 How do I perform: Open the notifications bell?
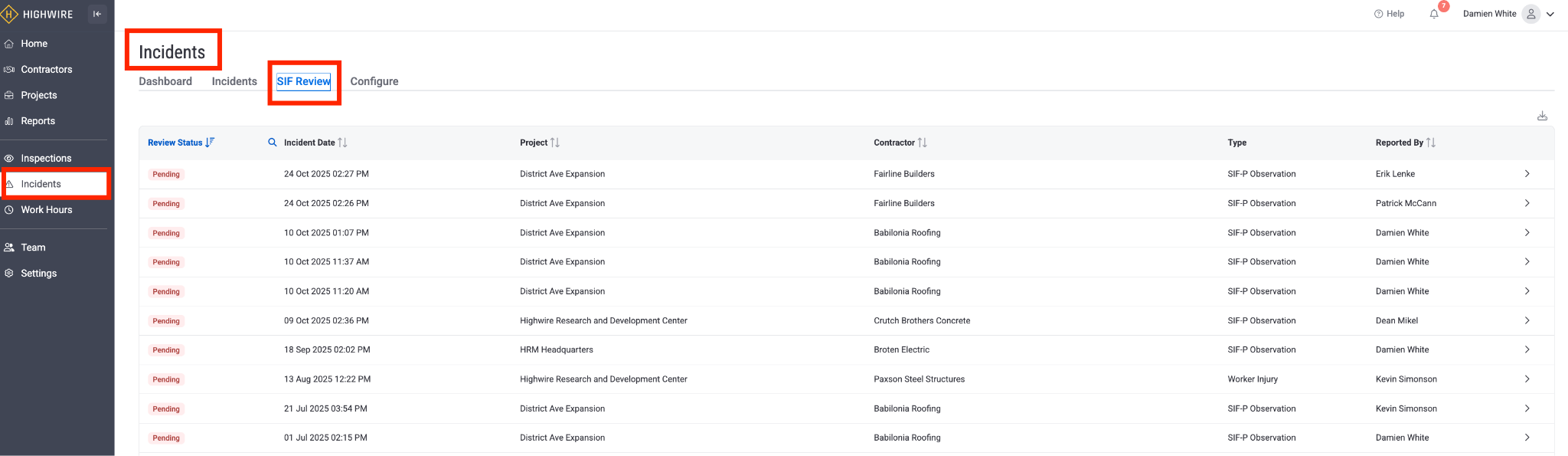pos(1434,14)
